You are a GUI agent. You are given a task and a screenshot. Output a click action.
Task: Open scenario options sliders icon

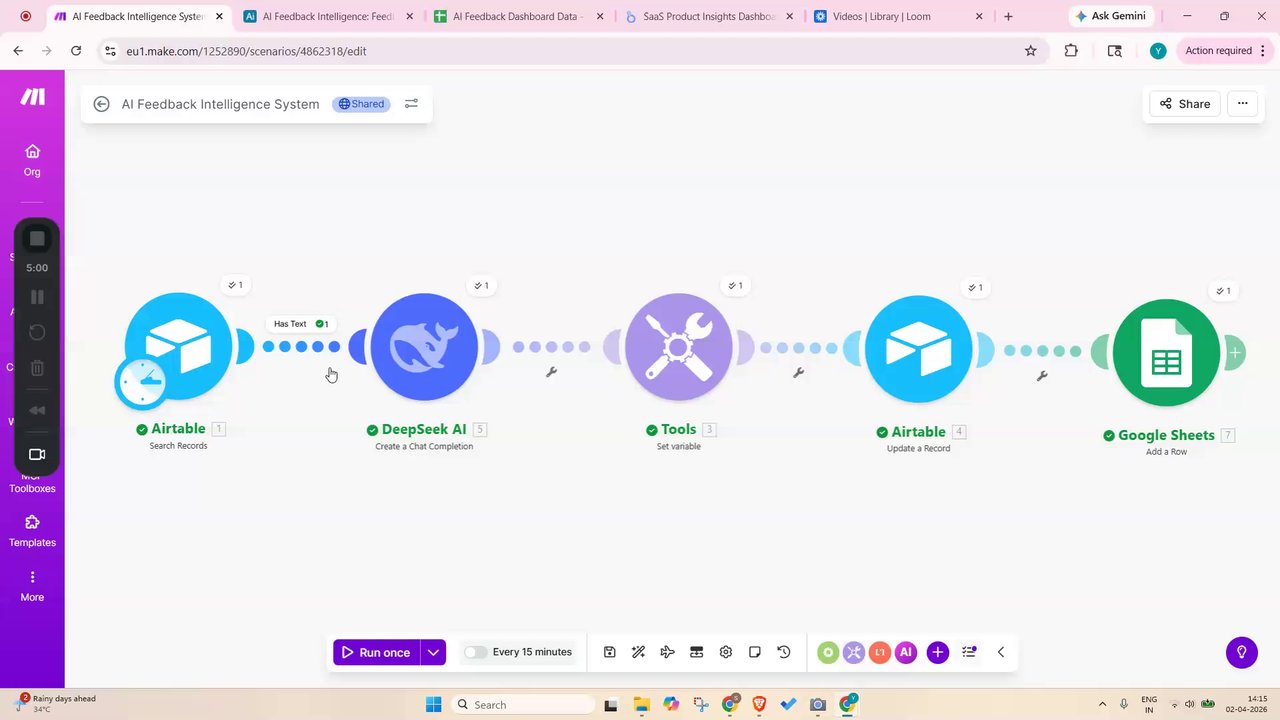tap(411, 104)
